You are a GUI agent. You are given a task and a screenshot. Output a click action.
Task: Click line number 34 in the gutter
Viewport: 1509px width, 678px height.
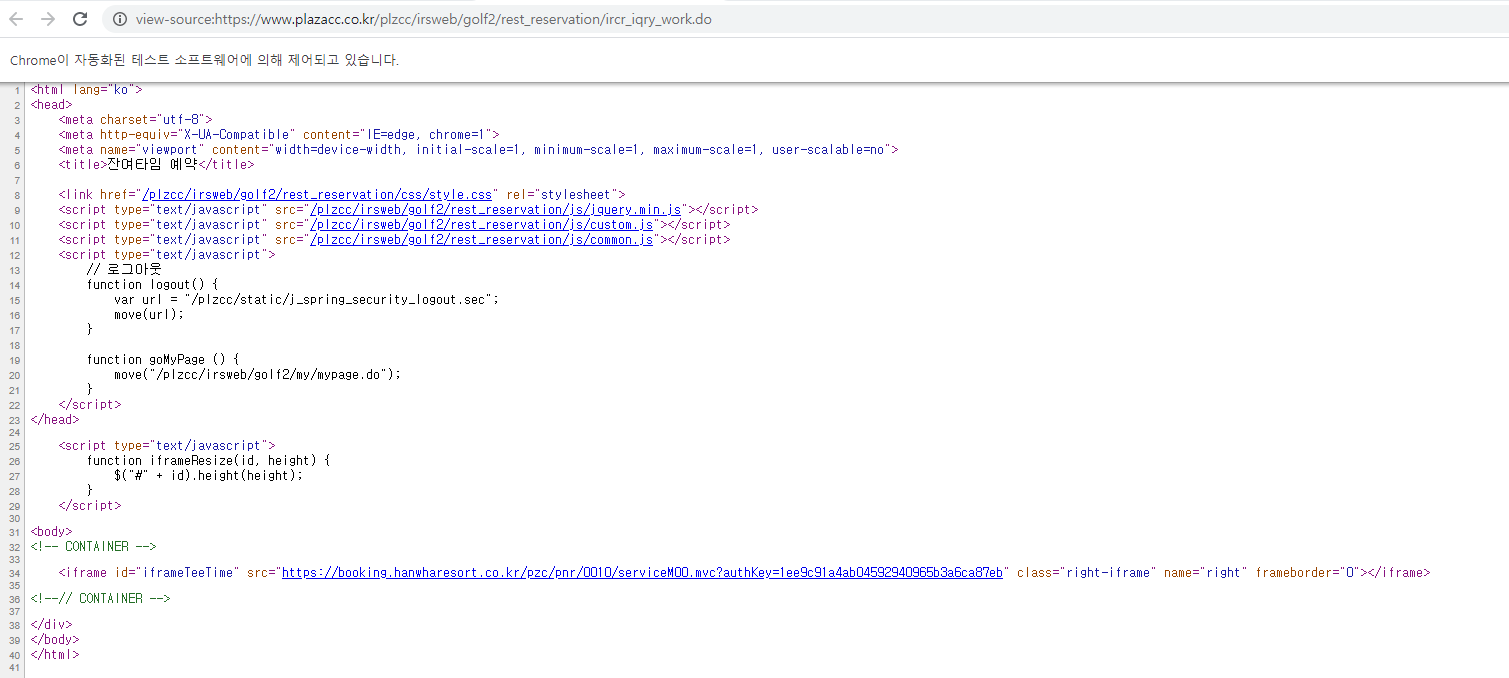point(16,574)
